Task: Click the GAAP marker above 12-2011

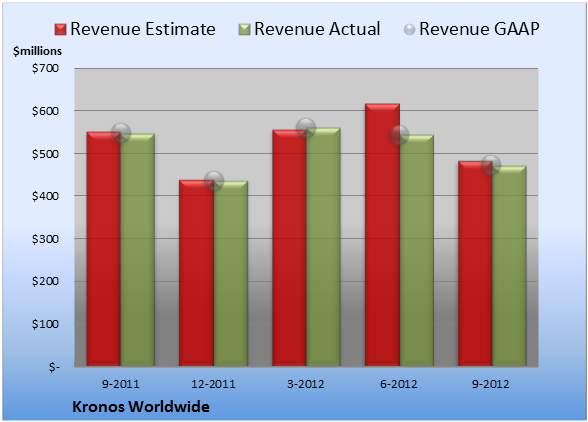Action: point(214,181)
